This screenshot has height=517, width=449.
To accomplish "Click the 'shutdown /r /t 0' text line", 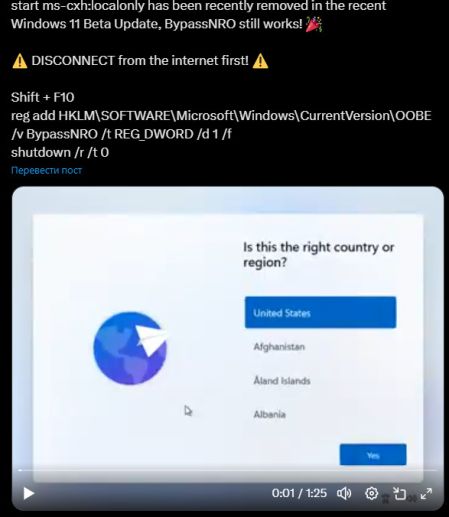I will click(x=60, y=153).
